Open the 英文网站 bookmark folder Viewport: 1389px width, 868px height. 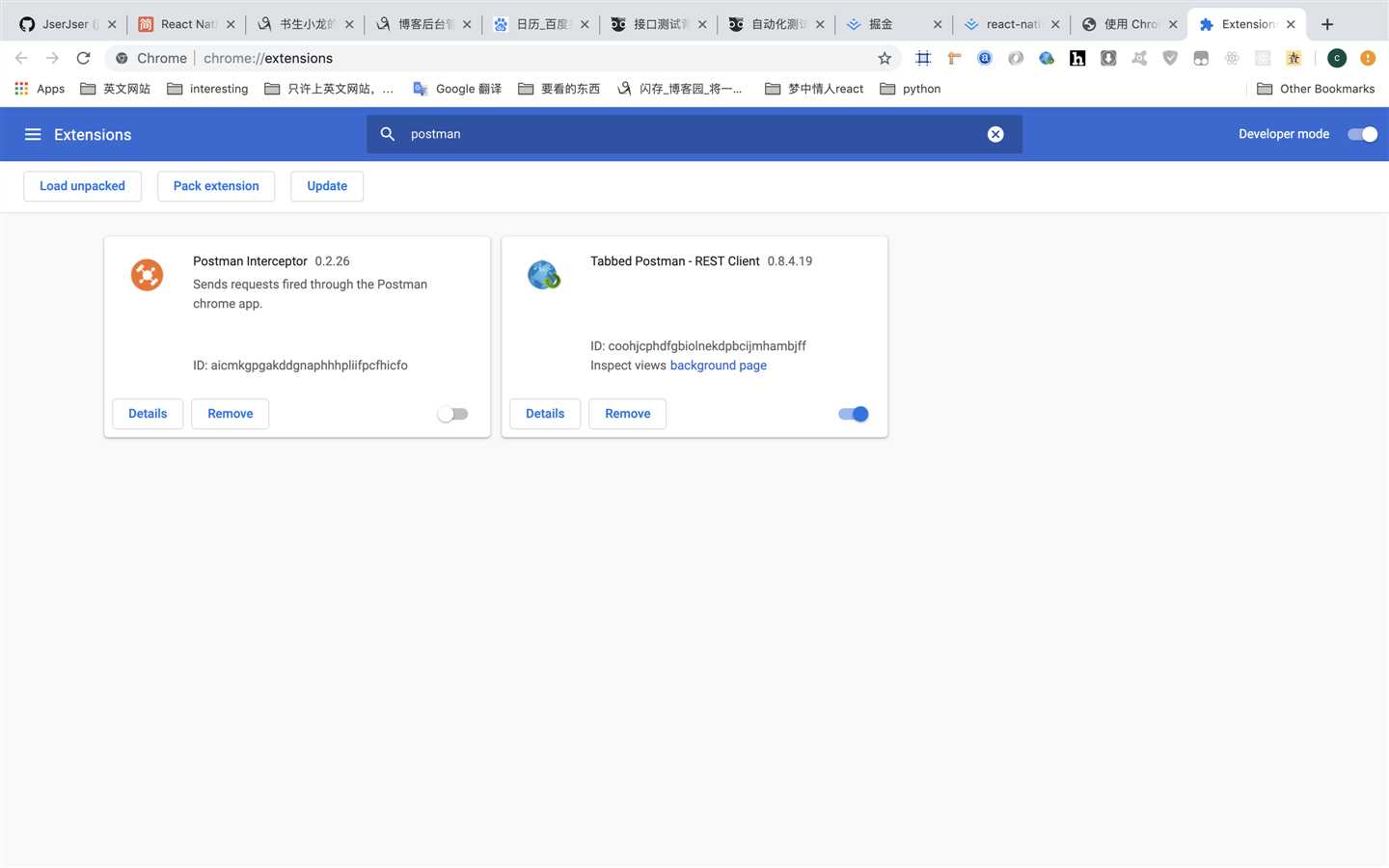[x=116, y=89]
